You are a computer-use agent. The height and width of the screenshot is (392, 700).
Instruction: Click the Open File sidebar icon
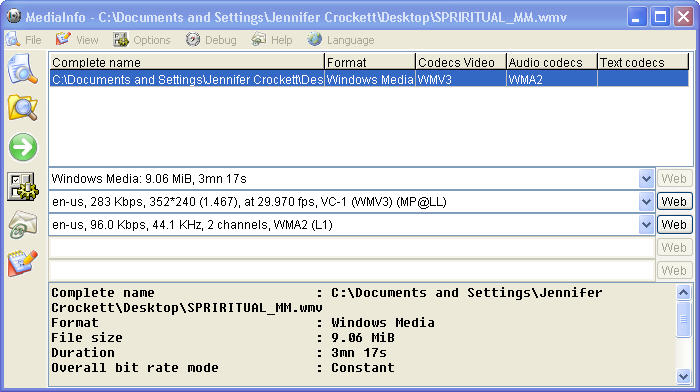(22, 69)
